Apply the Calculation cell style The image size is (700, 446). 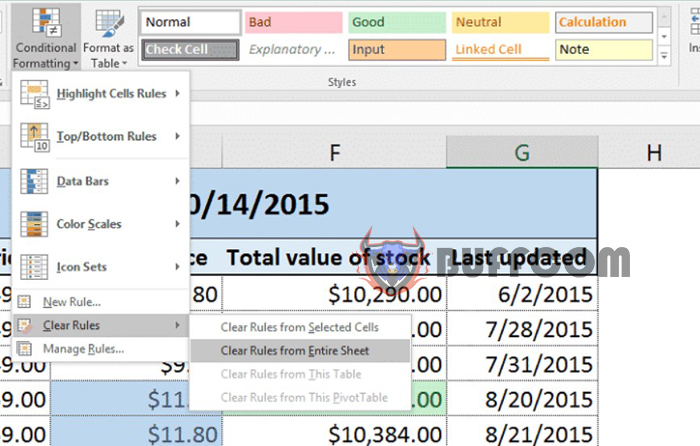coord(604,22)
